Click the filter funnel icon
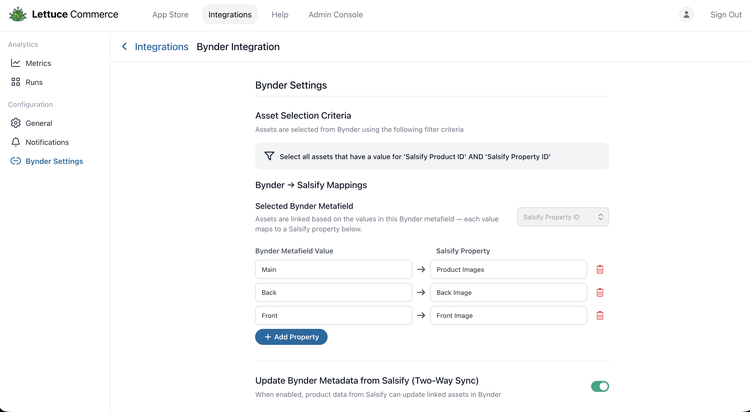Image resolution: width=750 pixels, height=412 pixels. 269,156
